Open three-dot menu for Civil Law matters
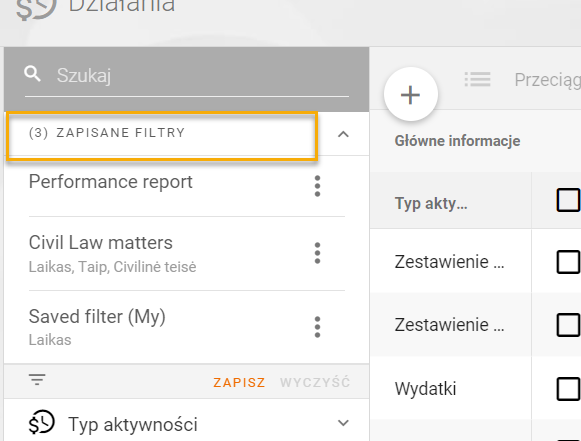 [317, 253]
